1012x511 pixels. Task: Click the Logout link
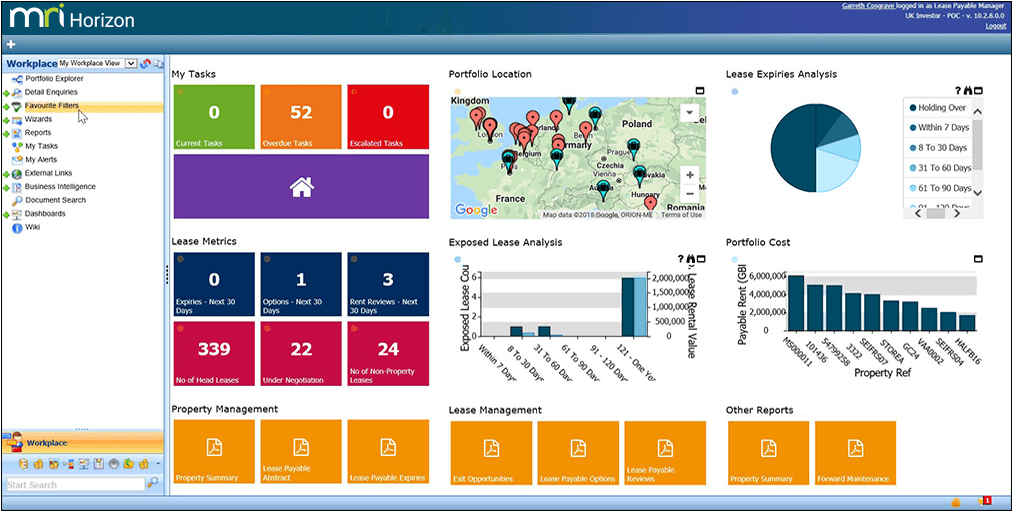(996, 26)
